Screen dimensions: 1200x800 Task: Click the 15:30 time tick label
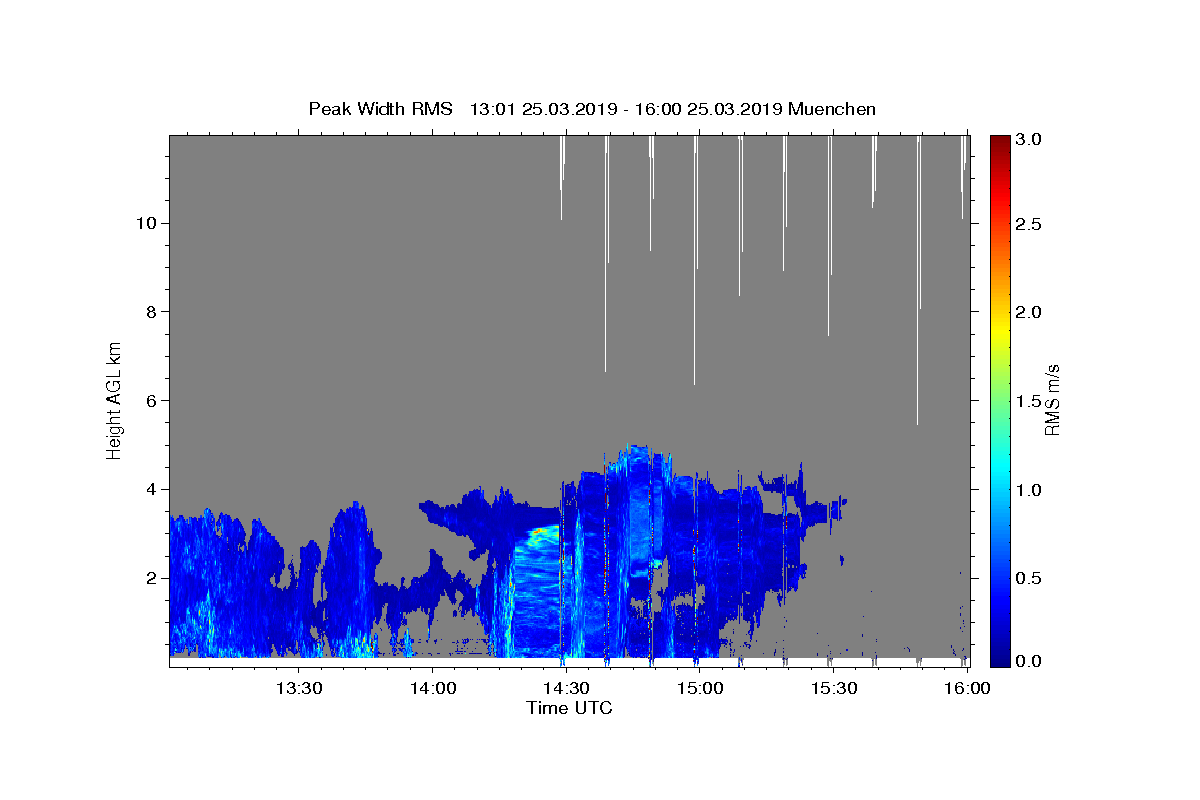(833, 688)
